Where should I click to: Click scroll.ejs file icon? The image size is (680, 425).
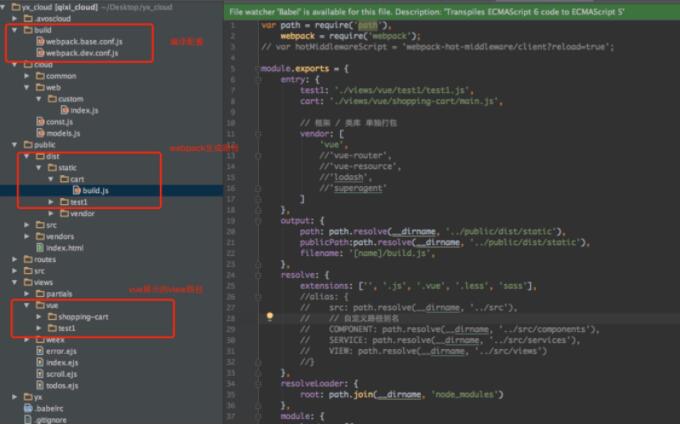[x=40, y=374]
